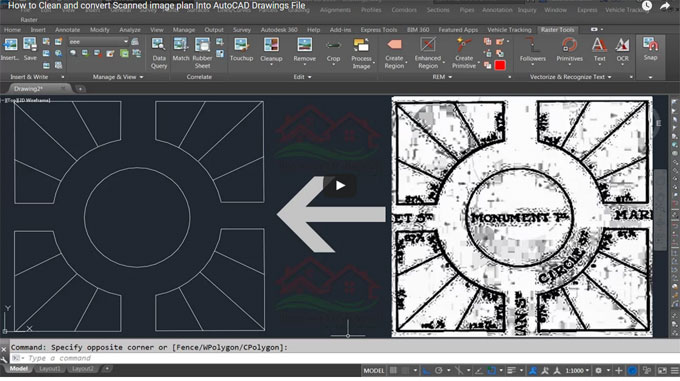Viewport: 680px width, 381px height.
Task: Toggle grid display in status bar
Action: coord(393,371)
